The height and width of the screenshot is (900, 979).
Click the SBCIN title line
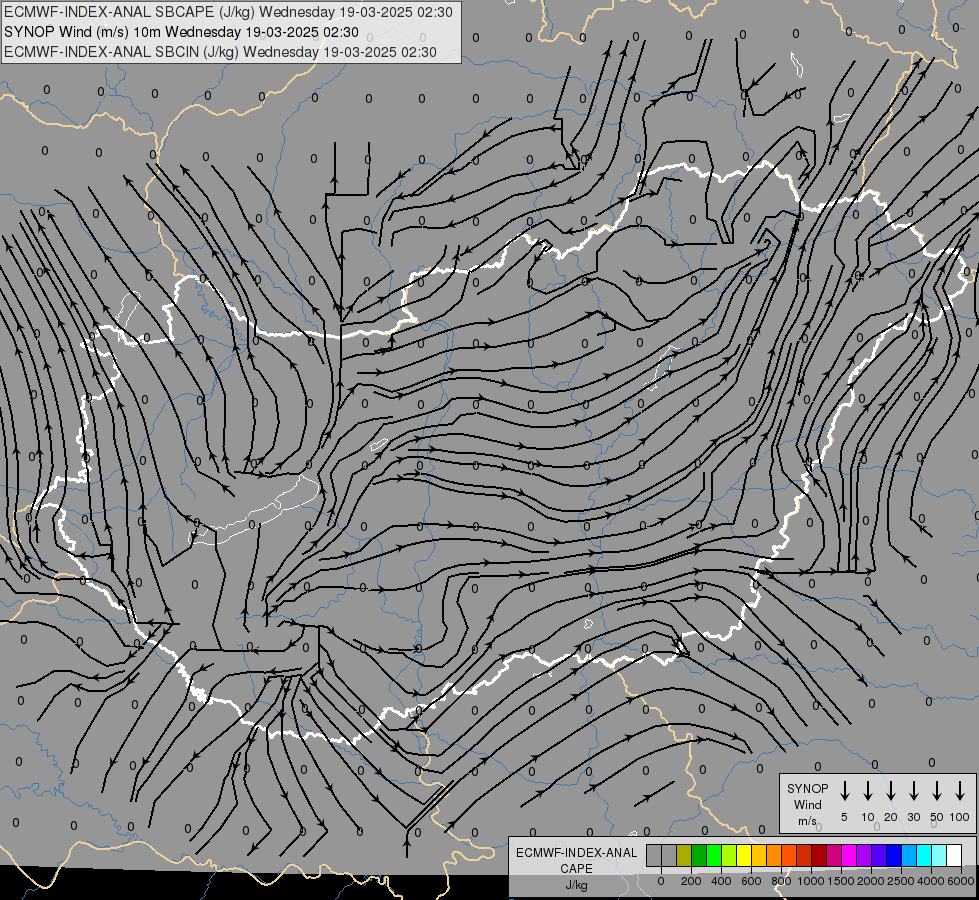[220, 52]
